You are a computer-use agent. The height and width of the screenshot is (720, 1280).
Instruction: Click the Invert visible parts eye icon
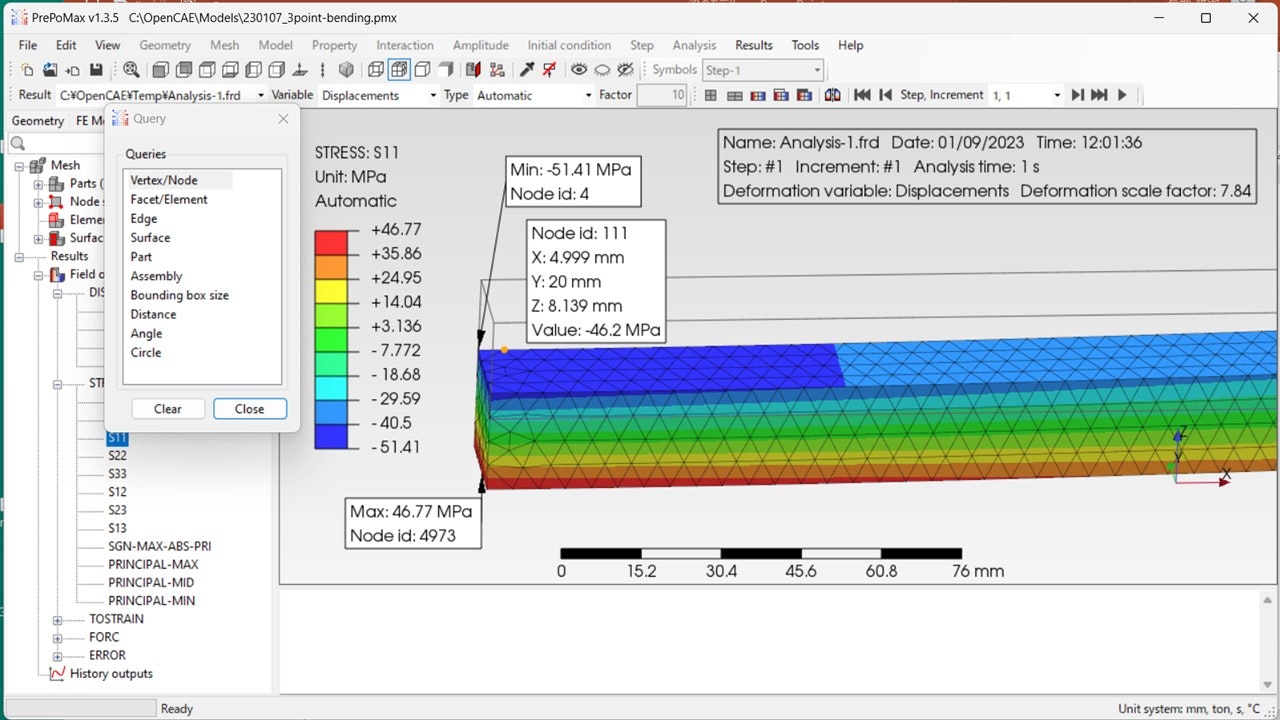(602, 70)
